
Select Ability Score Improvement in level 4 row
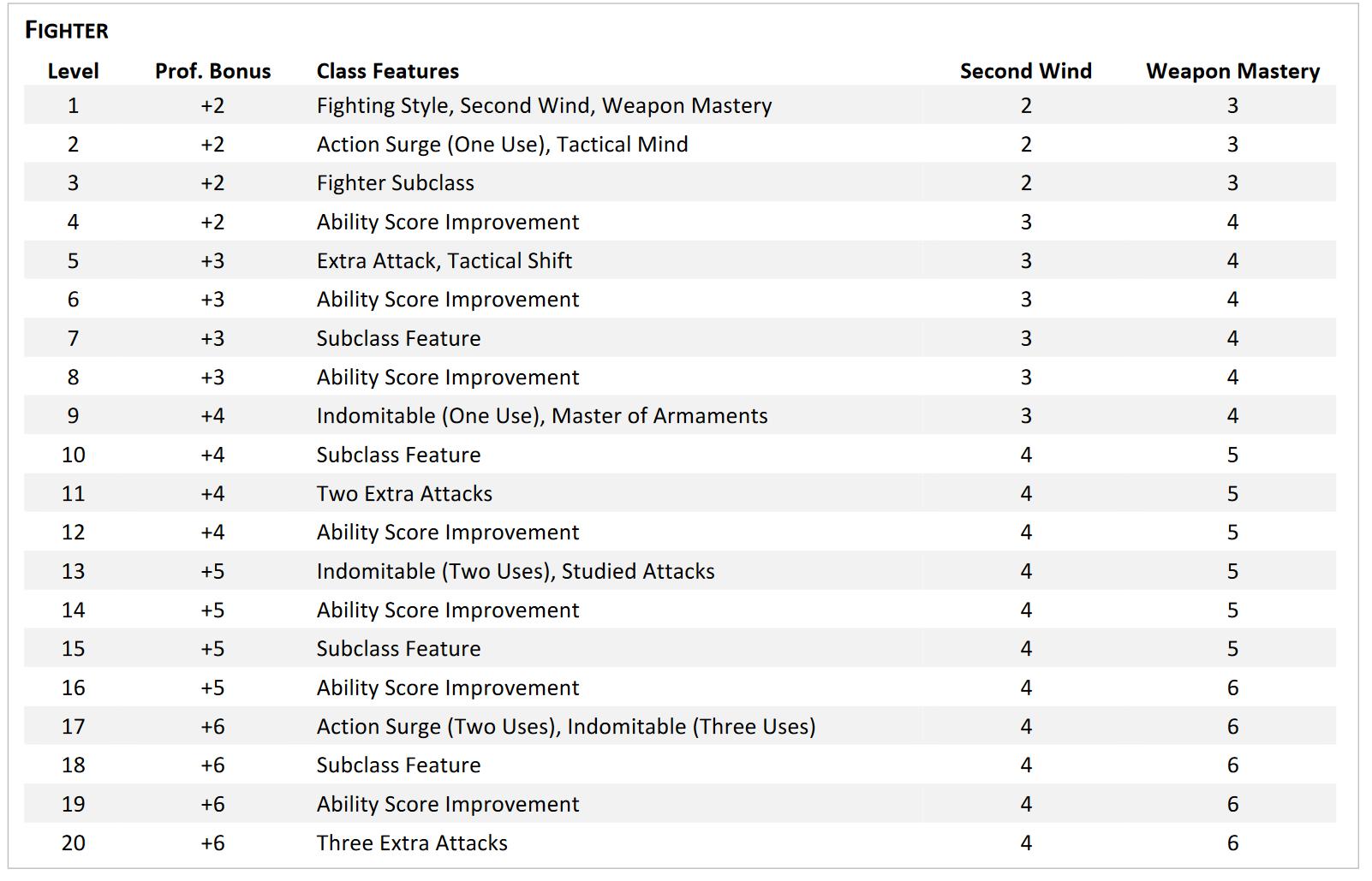click(x=447, y=222)
